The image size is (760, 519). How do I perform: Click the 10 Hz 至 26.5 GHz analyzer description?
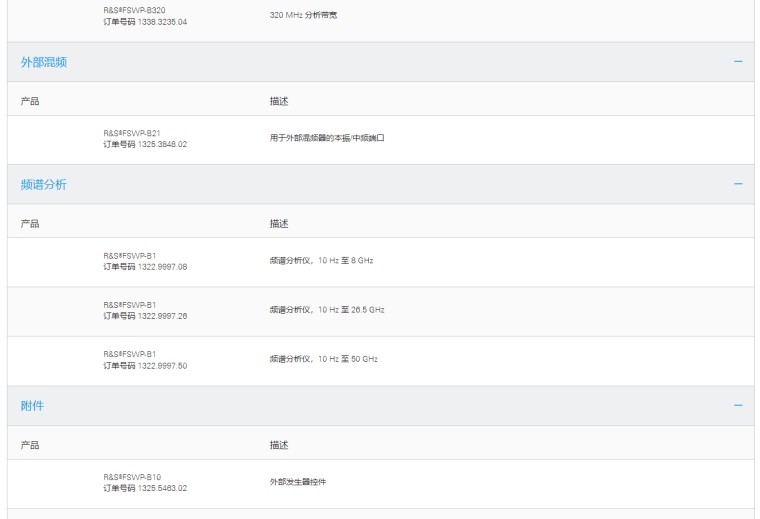(x=327, y=310)
